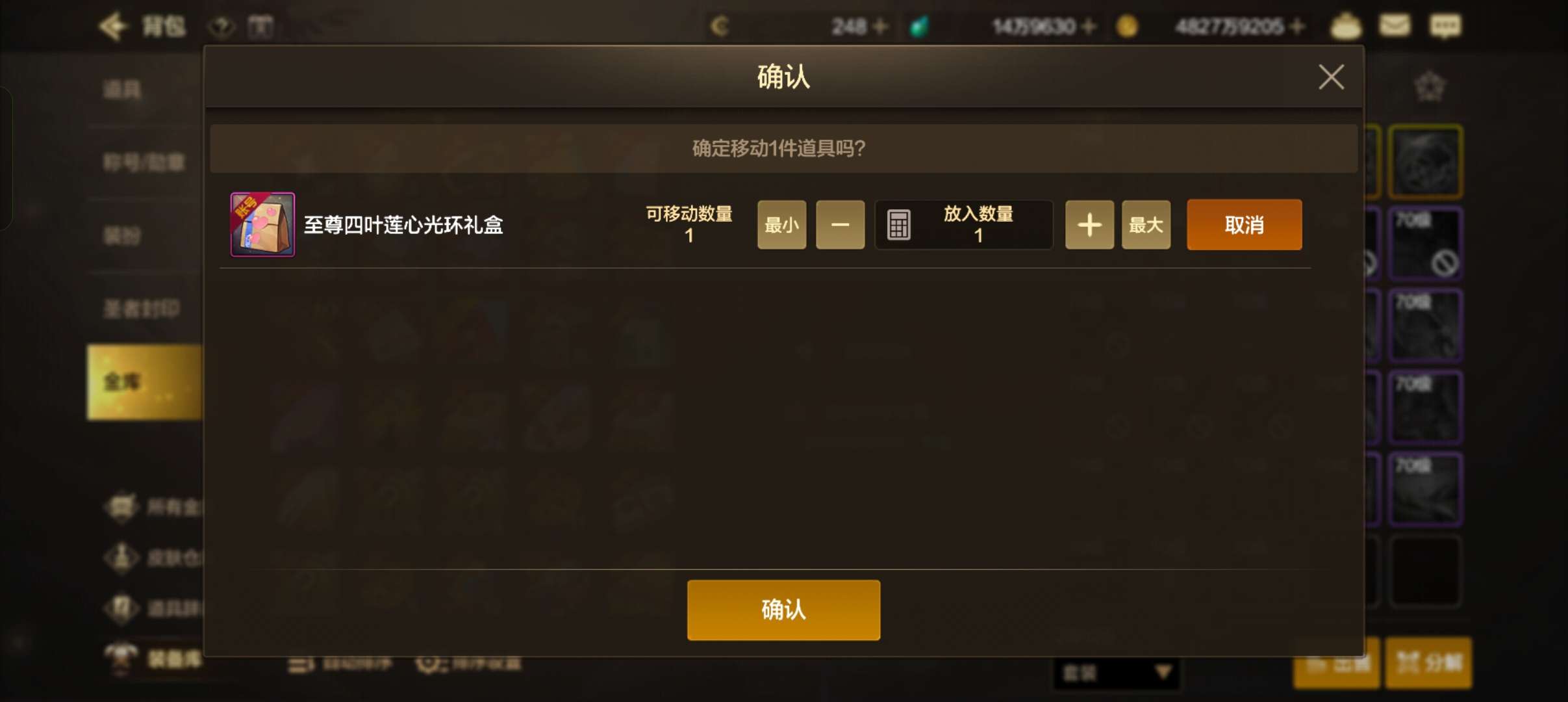The image size is (1568, 702).
Task: Set quantity to maximum with 最大
Action: pyautogui.click(x=1146, y=225)
